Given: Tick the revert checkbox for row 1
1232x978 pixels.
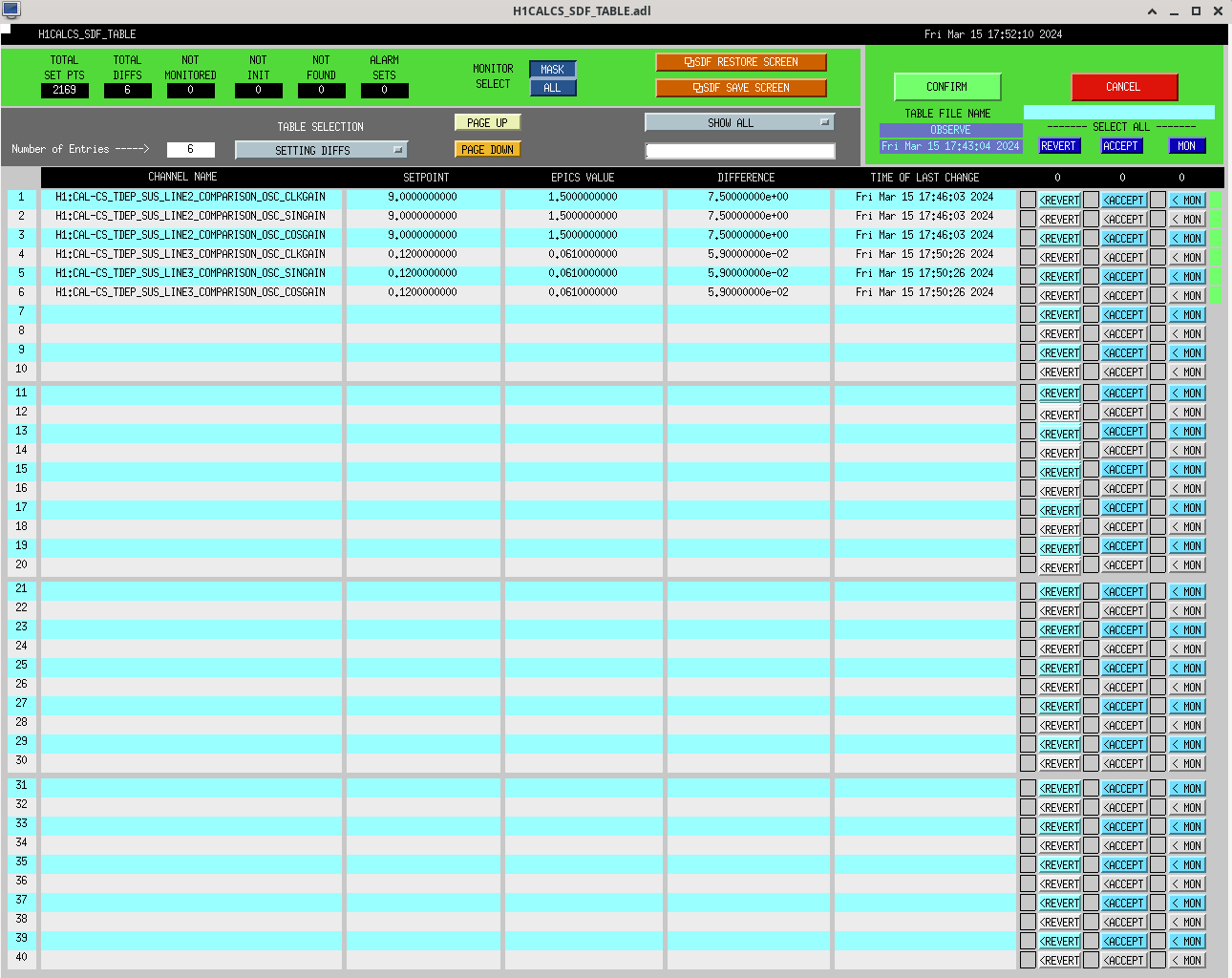Looking at the screenshot, I should click(x=1028, y=200).
